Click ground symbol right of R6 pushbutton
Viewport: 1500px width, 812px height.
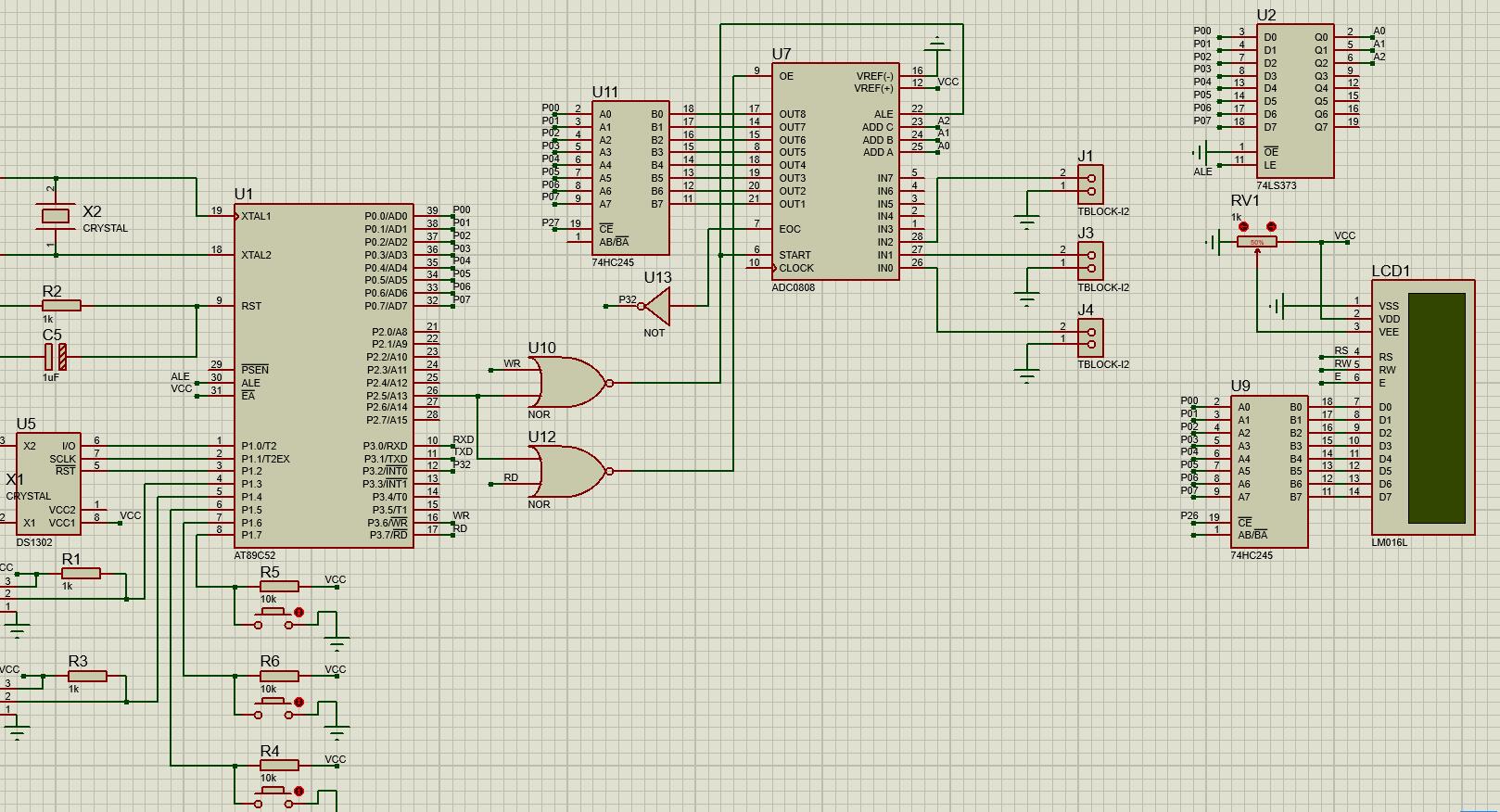pos(337,731)
